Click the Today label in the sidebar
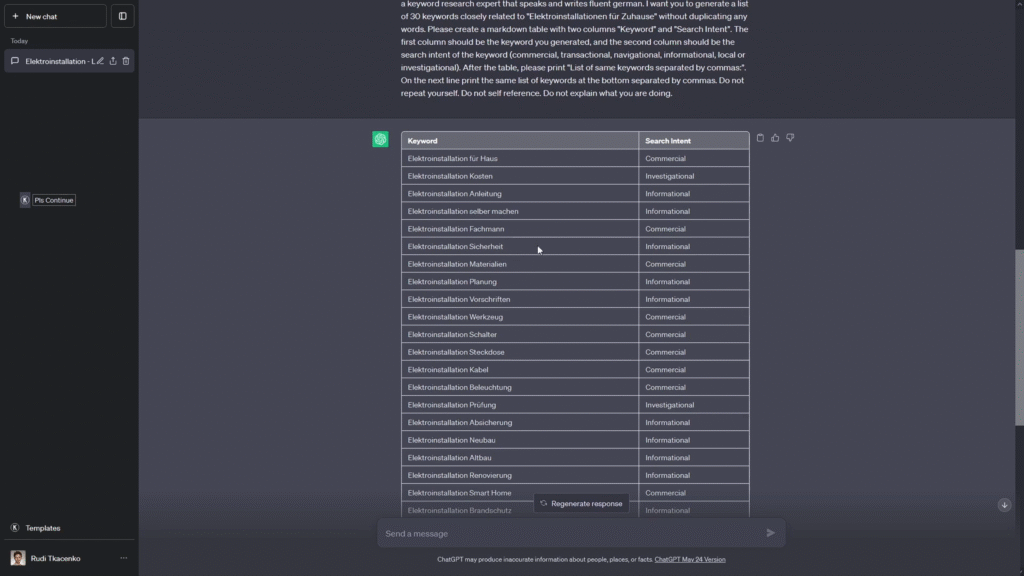The width and height of the screenshot is (1024, 576). pyautogui.click(x=19, y=41)
